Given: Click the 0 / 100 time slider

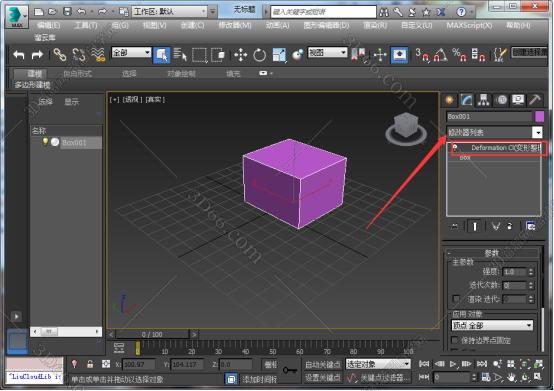Looking at the screenshot, I should tap(152, 334).
